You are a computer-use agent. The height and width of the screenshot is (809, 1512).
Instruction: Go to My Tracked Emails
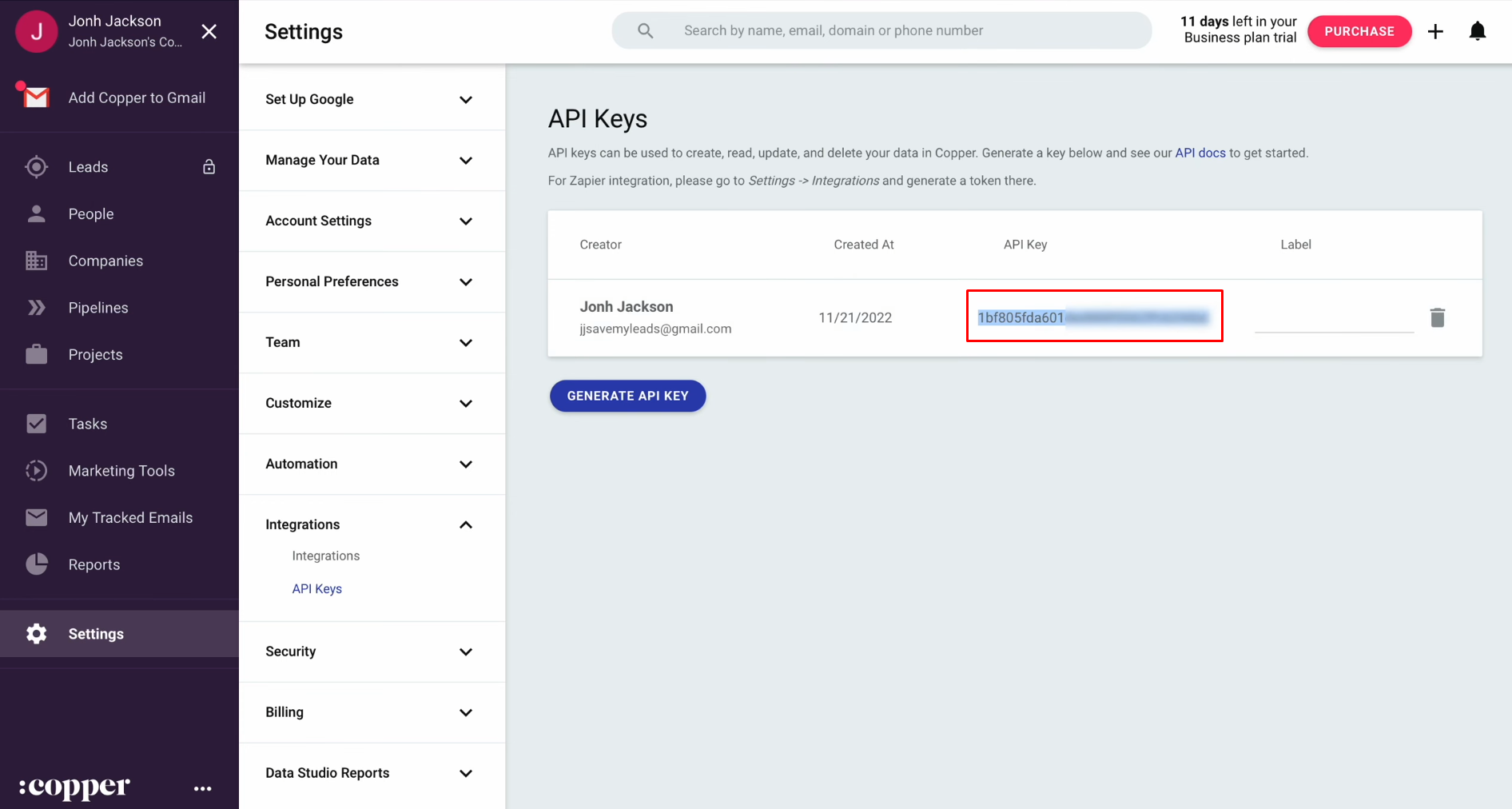point(130,517)
